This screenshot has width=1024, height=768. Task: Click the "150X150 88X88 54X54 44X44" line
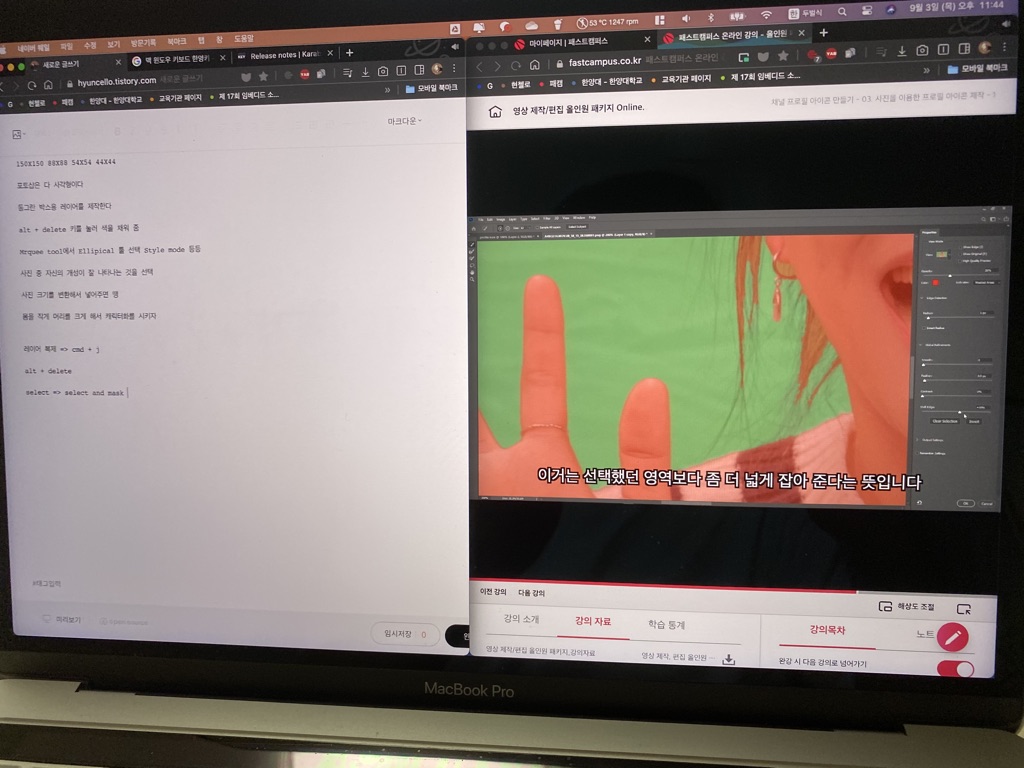[66, 162]
